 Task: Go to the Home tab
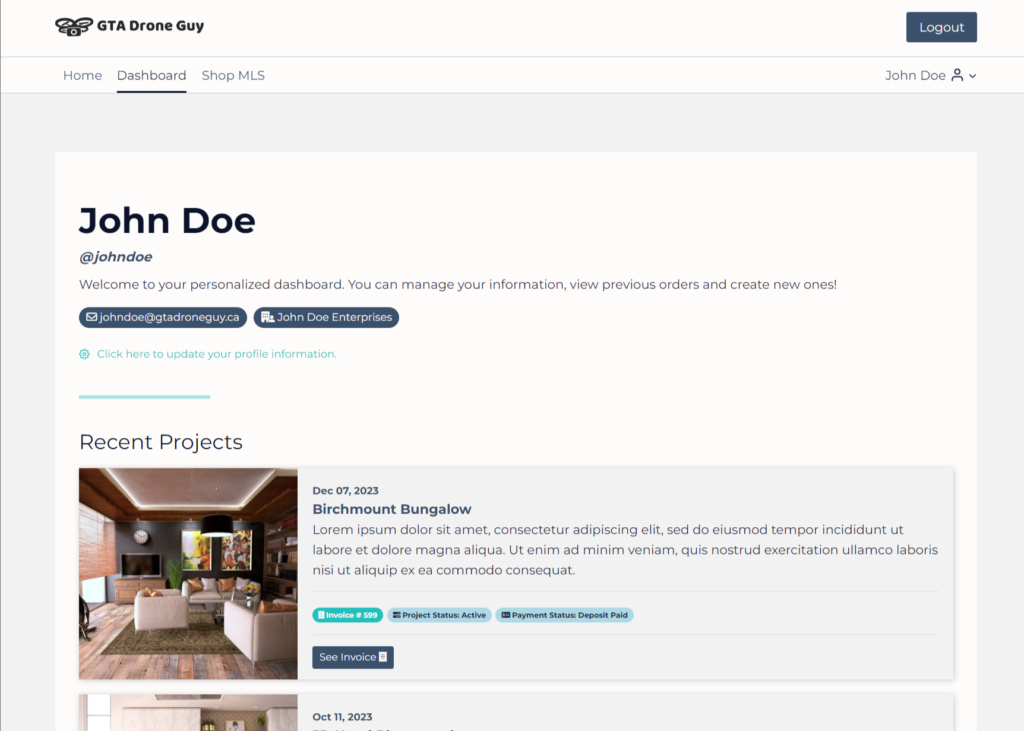pos(82,76)
